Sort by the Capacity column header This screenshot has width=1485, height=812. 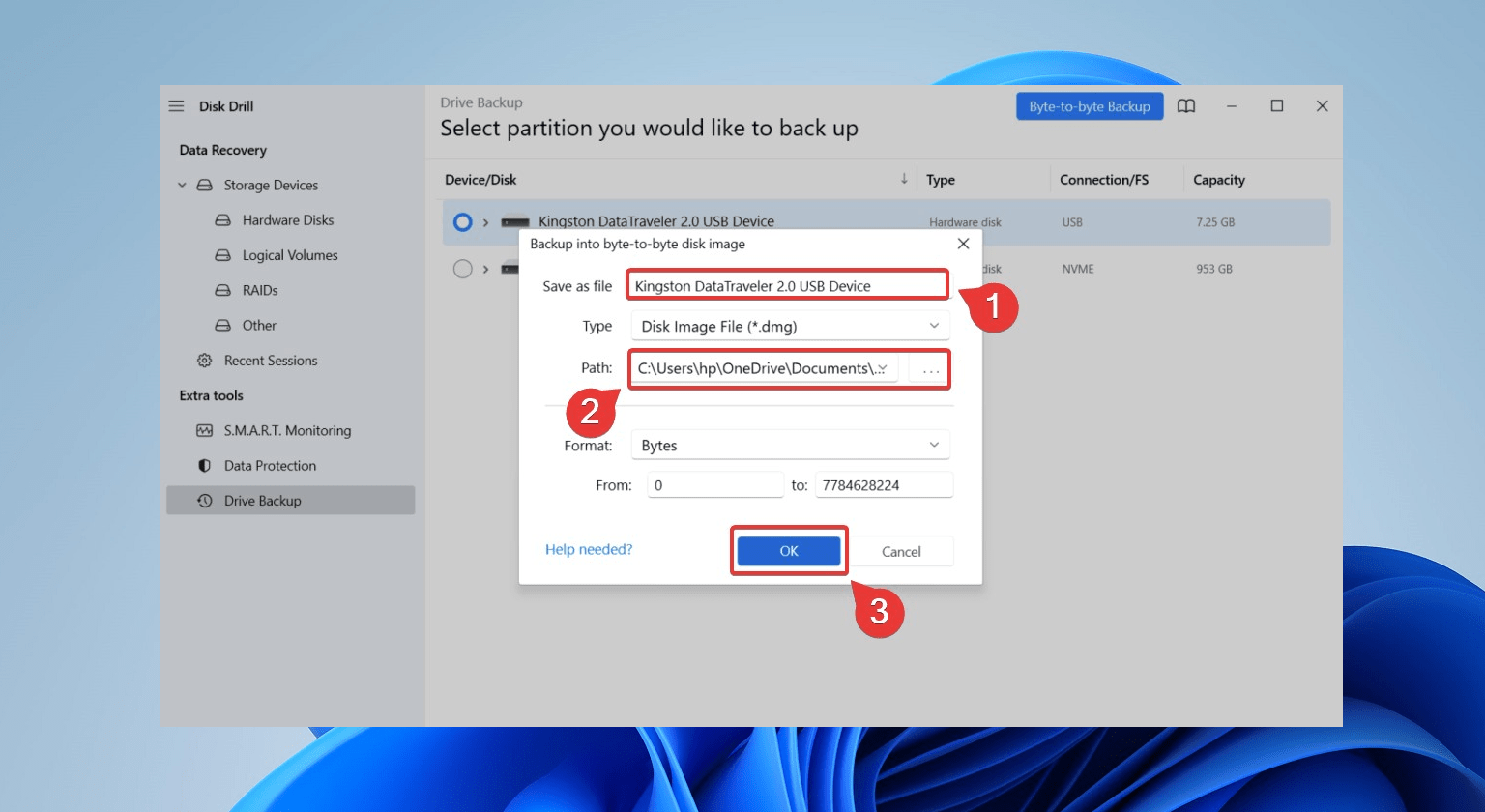[x=1219, y=179]
